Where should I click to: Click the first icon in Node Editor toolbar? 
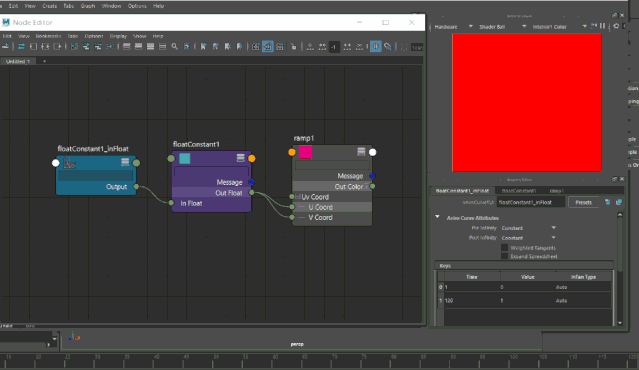pyautogui.click(x=5, y=46)
